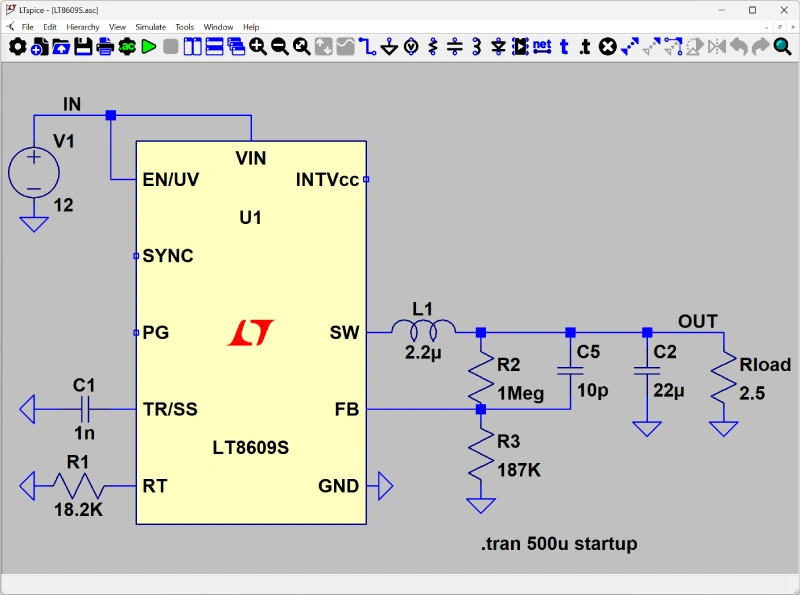Select the Text annotation tool
This screenshot has height=595, width=800.
click(561, 46)
